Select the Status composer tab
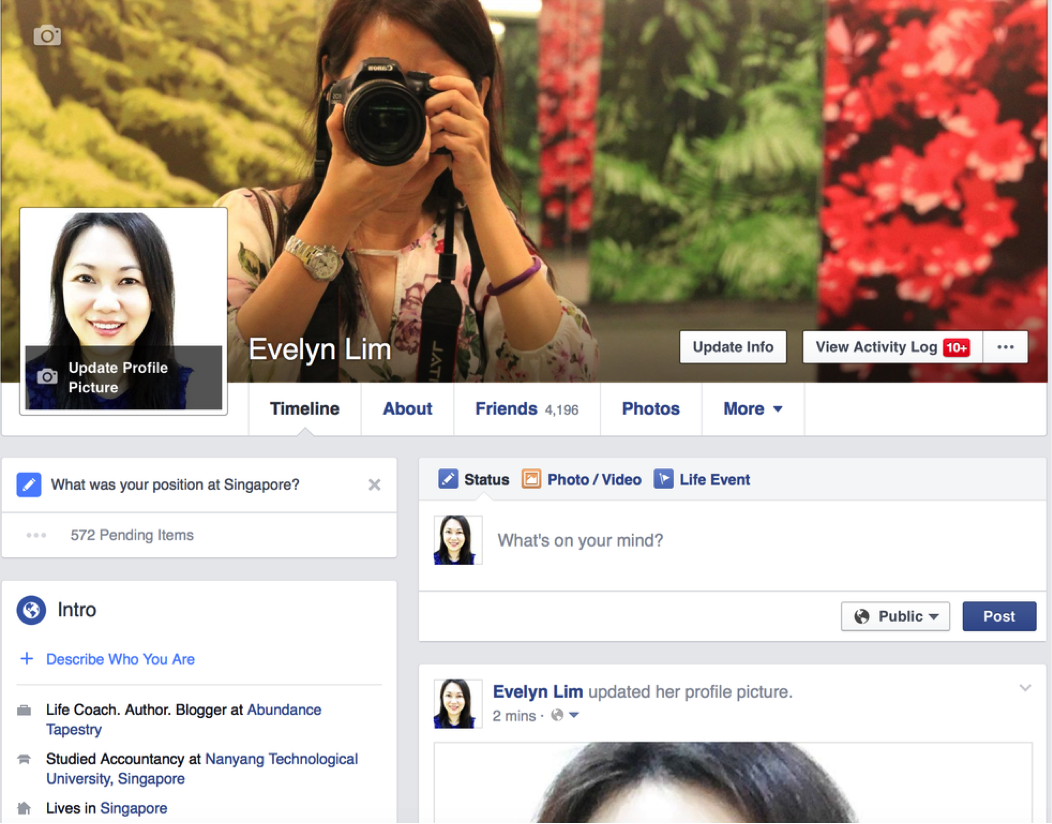 [474, 479]
